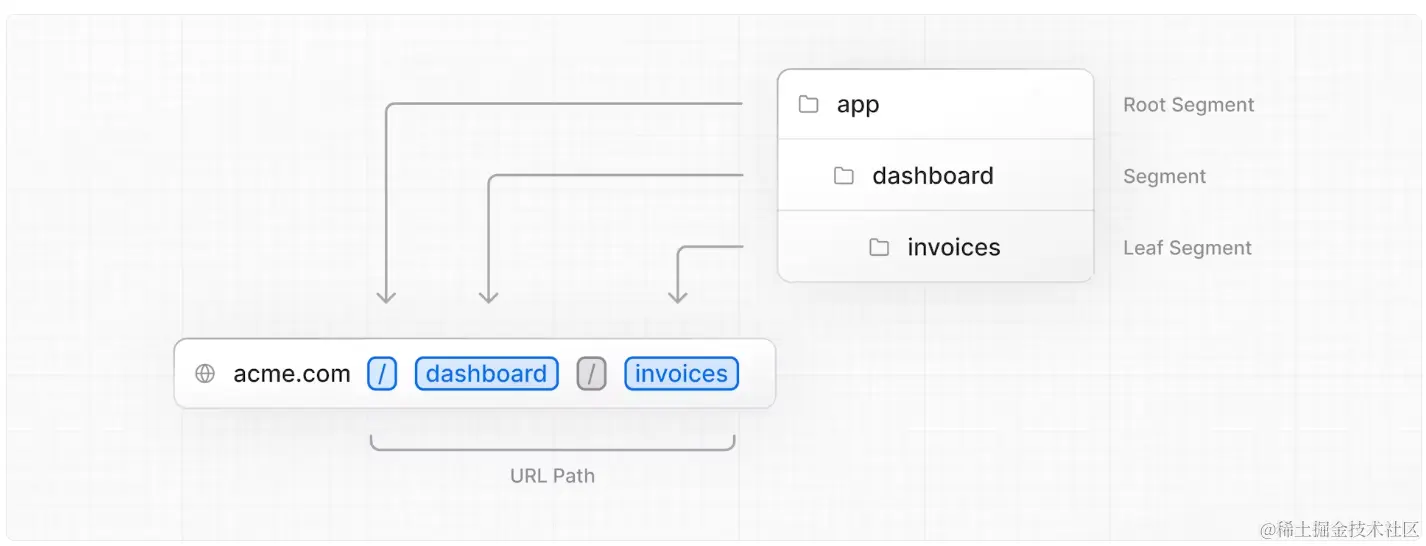Click the blue invoices URL segment
Image resolution: width=1426 pixels, height=546 pixels.
pos(681,374)
